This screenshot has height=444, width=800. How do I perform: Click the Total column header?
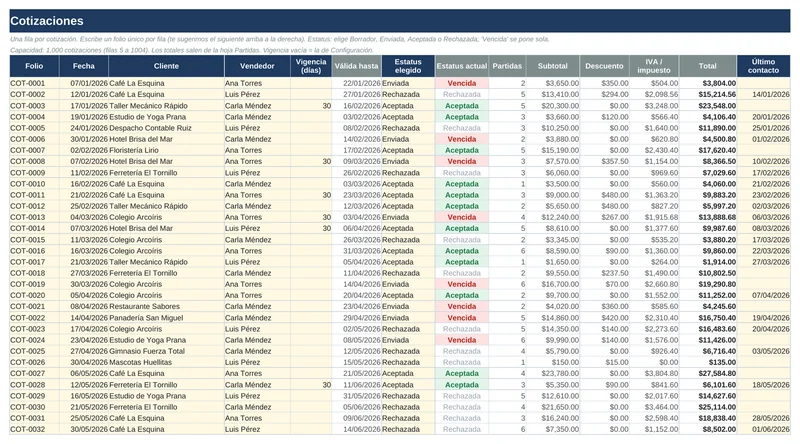708,66
